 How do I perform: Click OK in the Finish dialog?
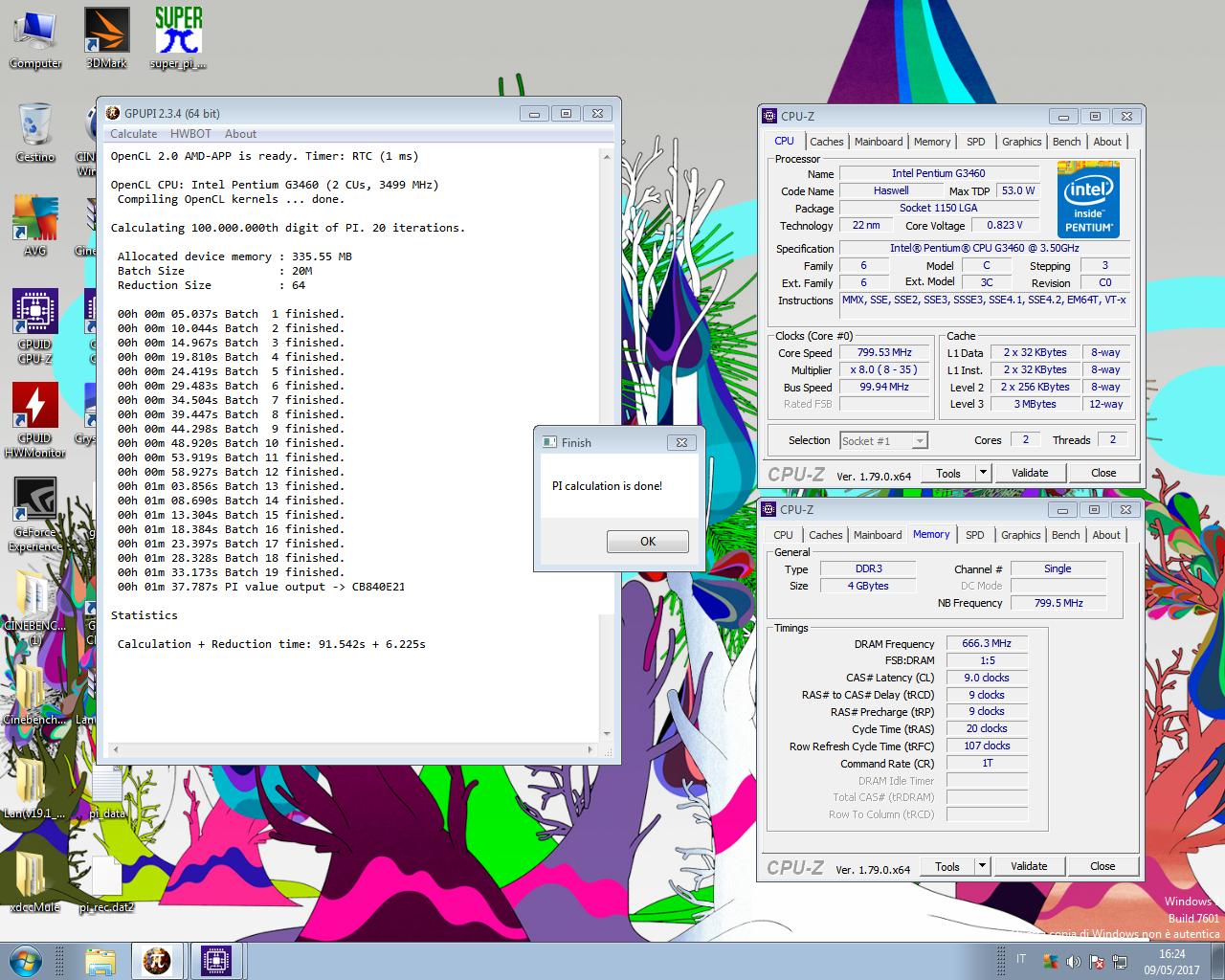click(x=648, y=542)
